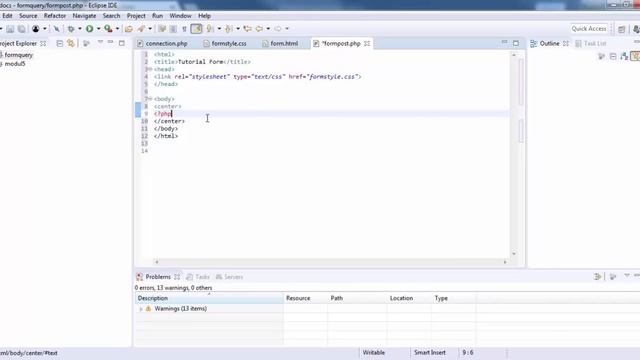Maximize the editor area
Image resolution: width=640 pixels, height=360 pixels.
[x=516, y=43]
